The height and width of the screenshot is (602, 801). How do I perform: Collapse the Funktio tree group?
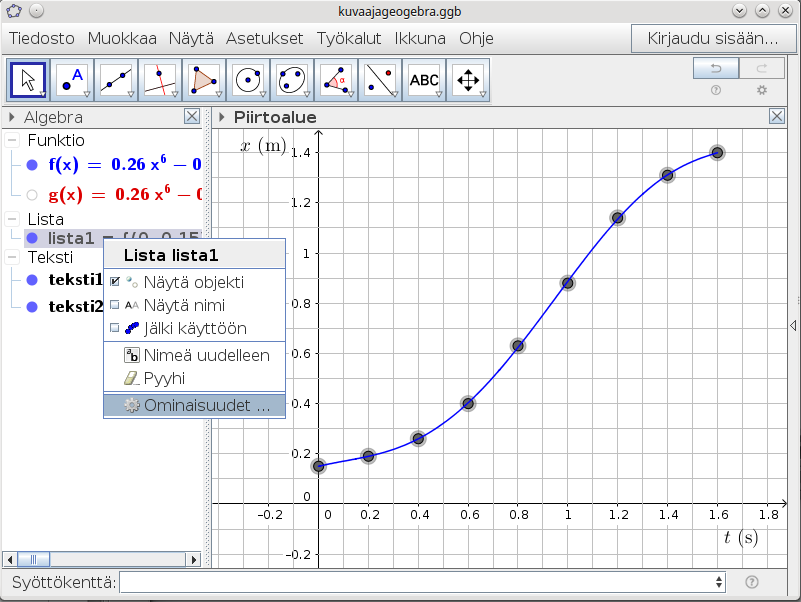[x=12, y=140]
